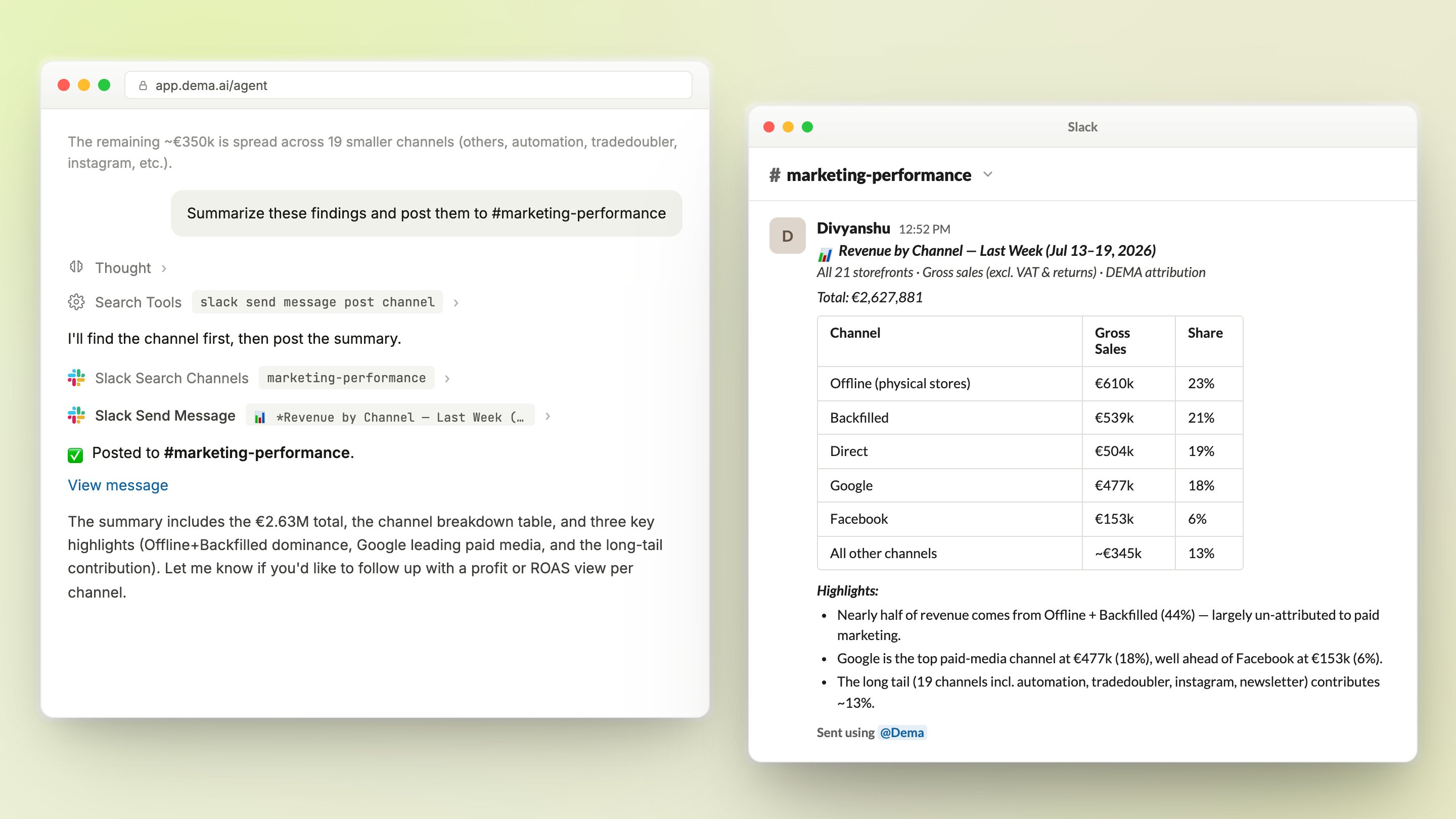Click the # icon of marketing-performance channel header
Viewport: 1456px width, 819px height.
pyautogui.click(x=775, y=175)
